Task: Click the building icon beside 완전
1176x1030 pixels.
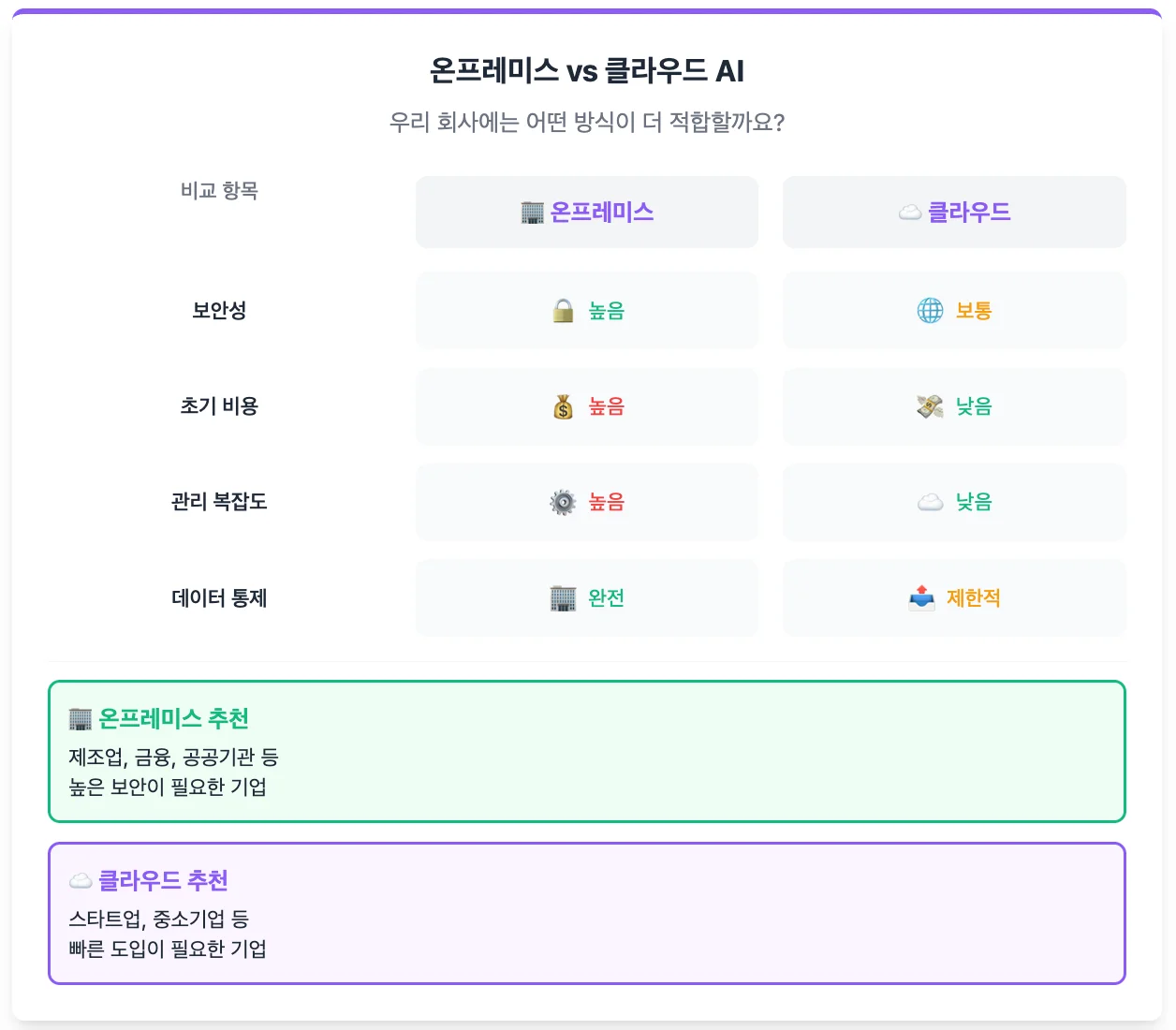Action: (x=563, y=598)
